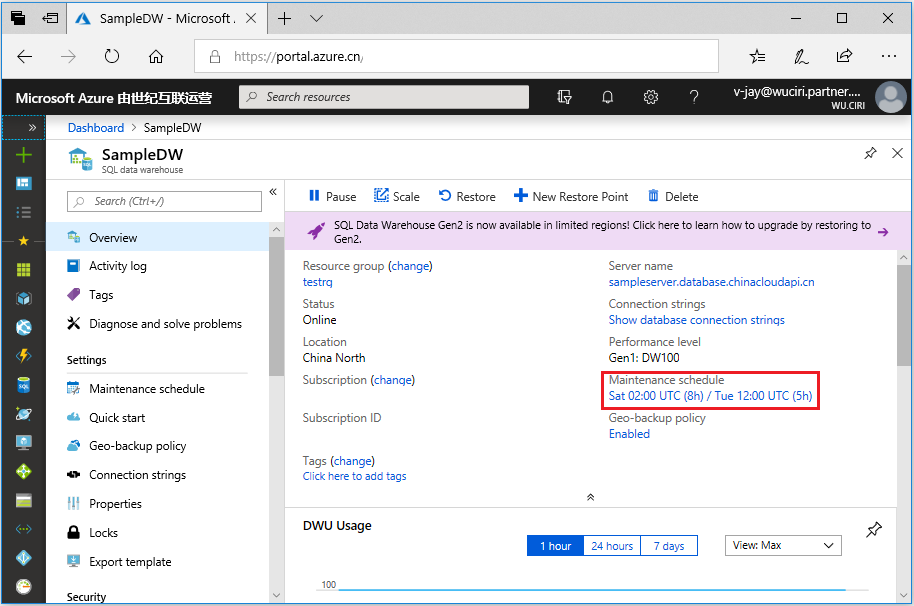914x606 pixels.
Task: Open the View: Max dropdown
Action: (783, 545)
